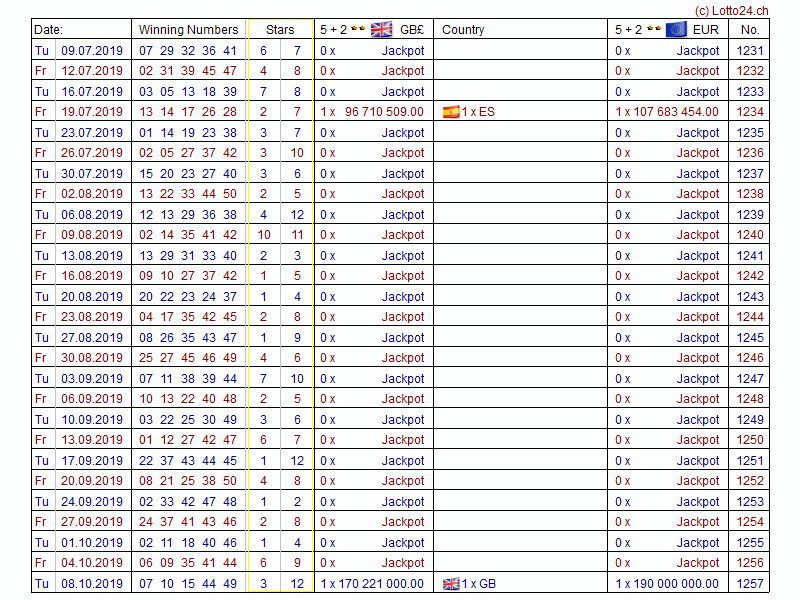Click the Spanish flag beside 1 x ES

point(452,112)
